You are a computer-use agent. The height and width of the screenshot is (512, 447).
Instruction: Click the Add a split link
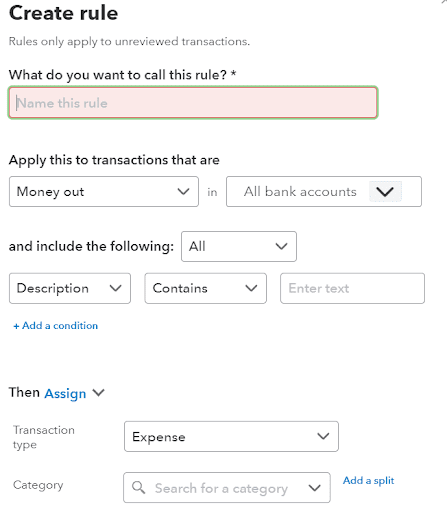[368, 481]
